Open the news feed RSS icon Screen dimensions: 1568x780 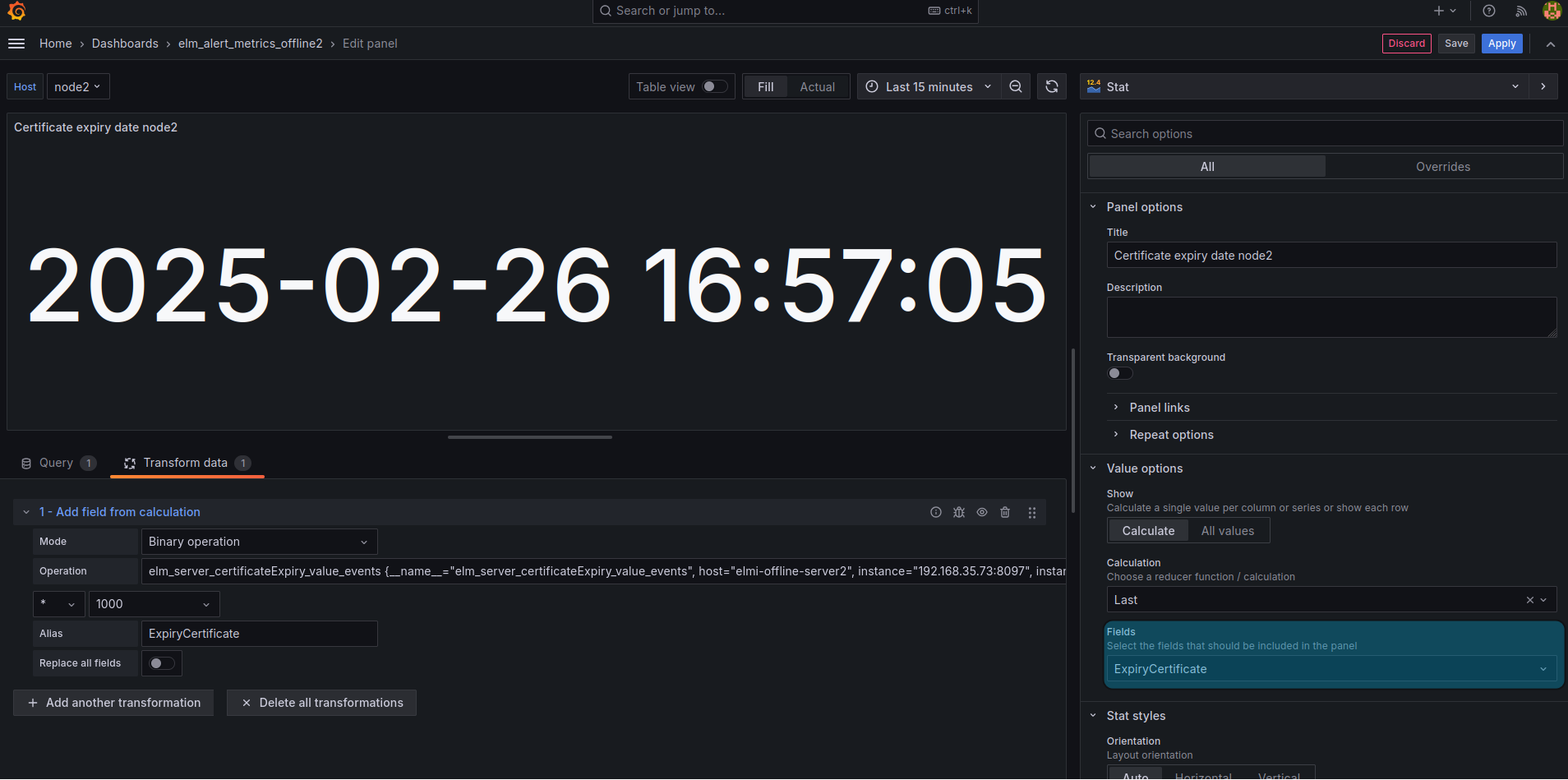pos(1521,11)
